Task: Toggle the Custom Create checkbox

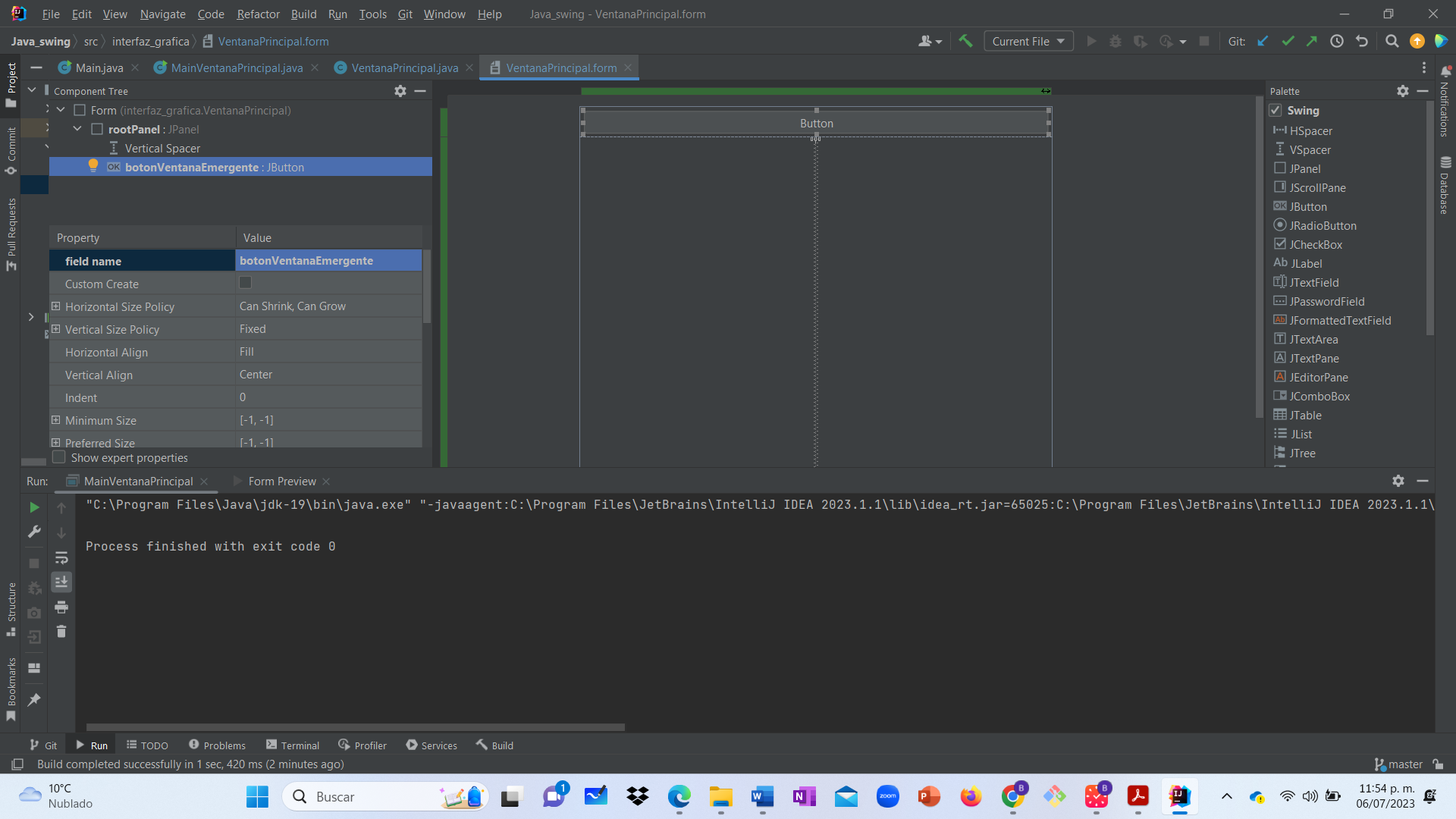Action: [x=244, y=282]
